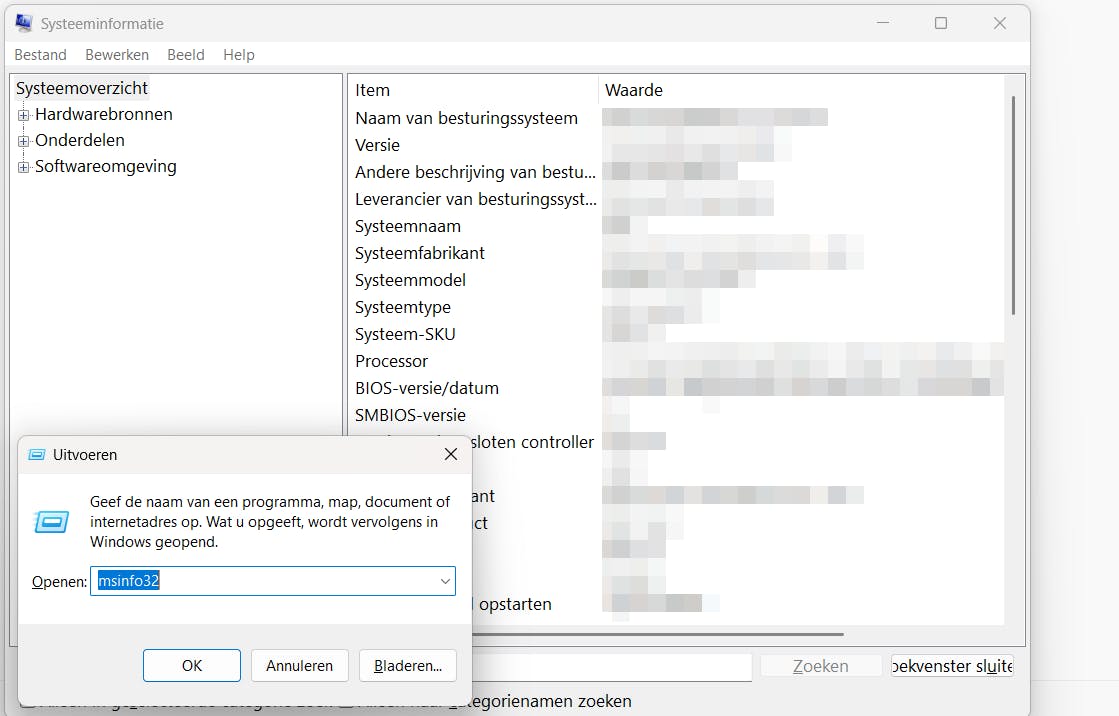Expand the Onderdelen tree node
This screenshot has width=1119, height=716.
pos(22,140)
